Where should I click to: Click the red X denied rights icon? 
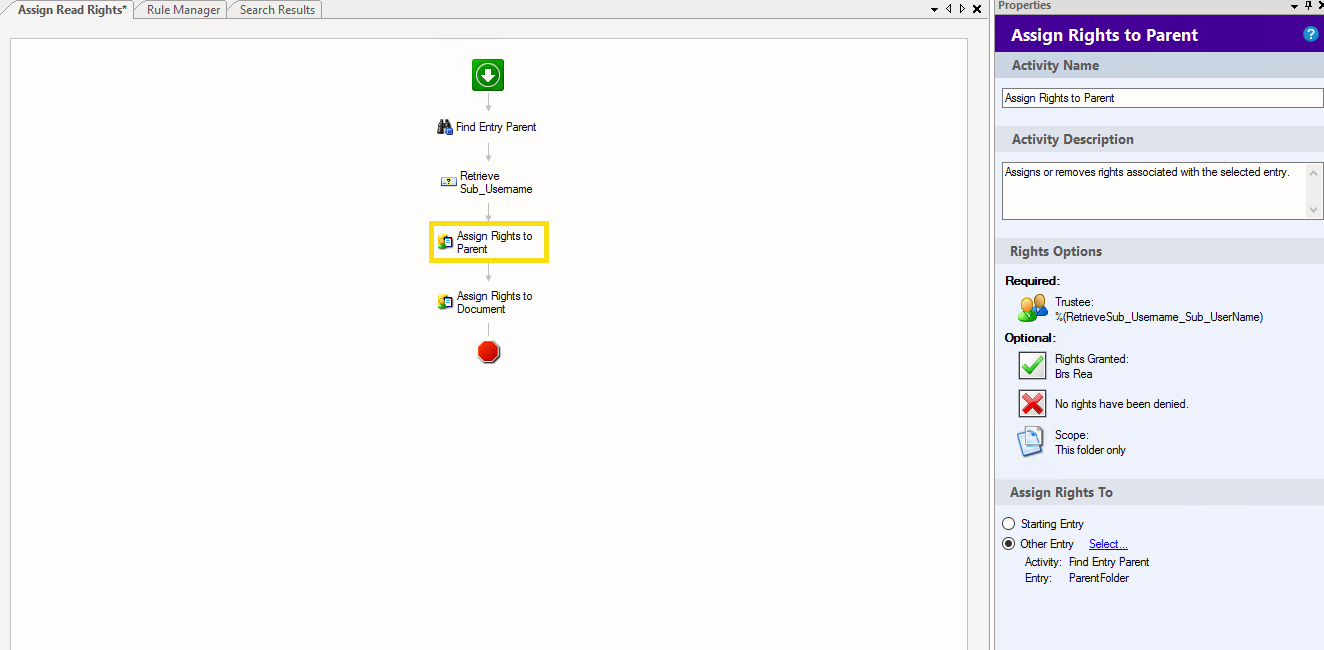[1032, 404]
